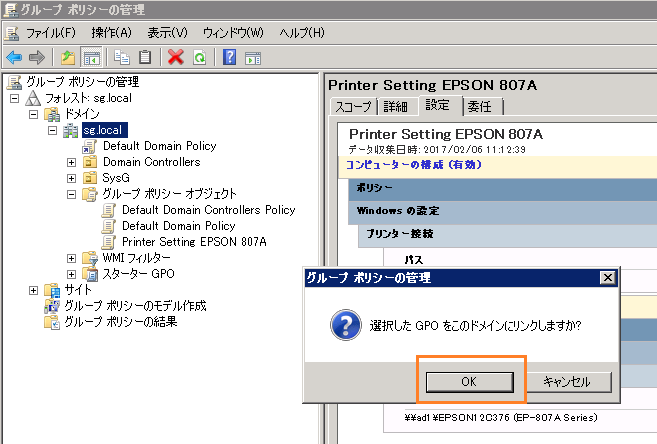Screen dimensions: 657x444
Task: Select Default Domain Policy under sg.local
Action: [160, 146]
